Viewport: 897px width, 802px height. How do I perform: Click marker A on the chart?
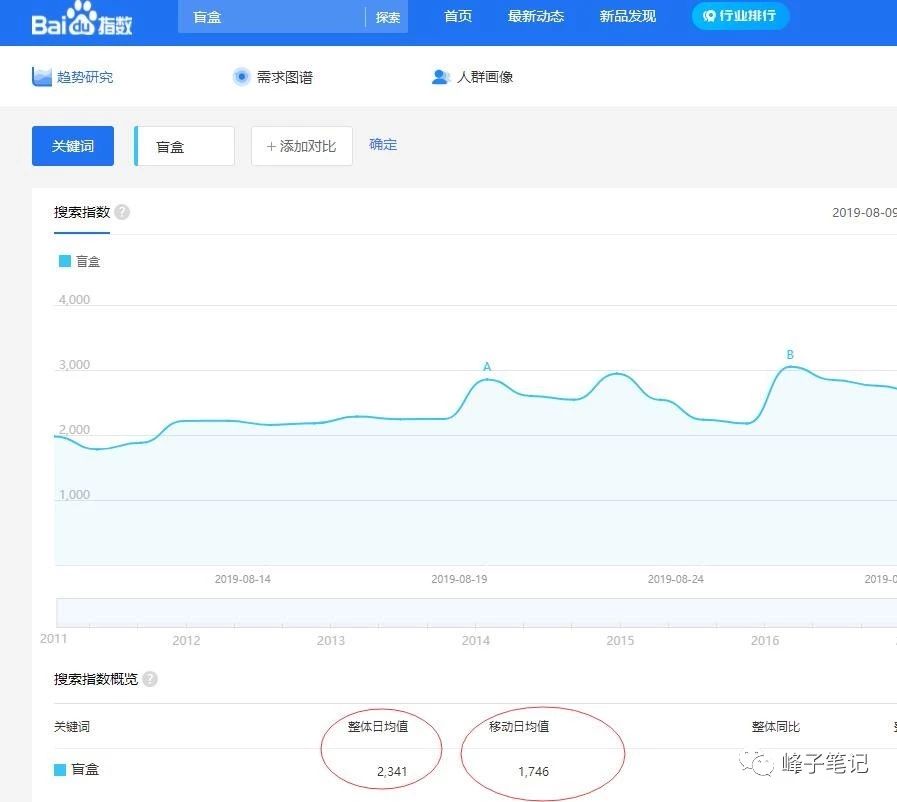click(487, 367)
